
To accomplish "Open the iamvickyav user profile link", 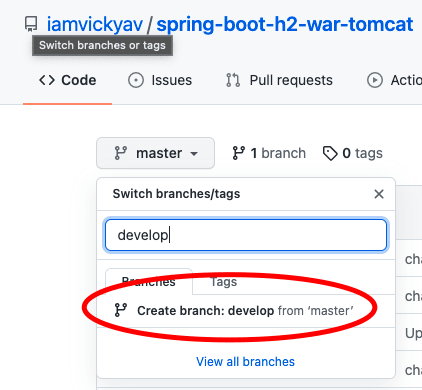I will [94, 25].
